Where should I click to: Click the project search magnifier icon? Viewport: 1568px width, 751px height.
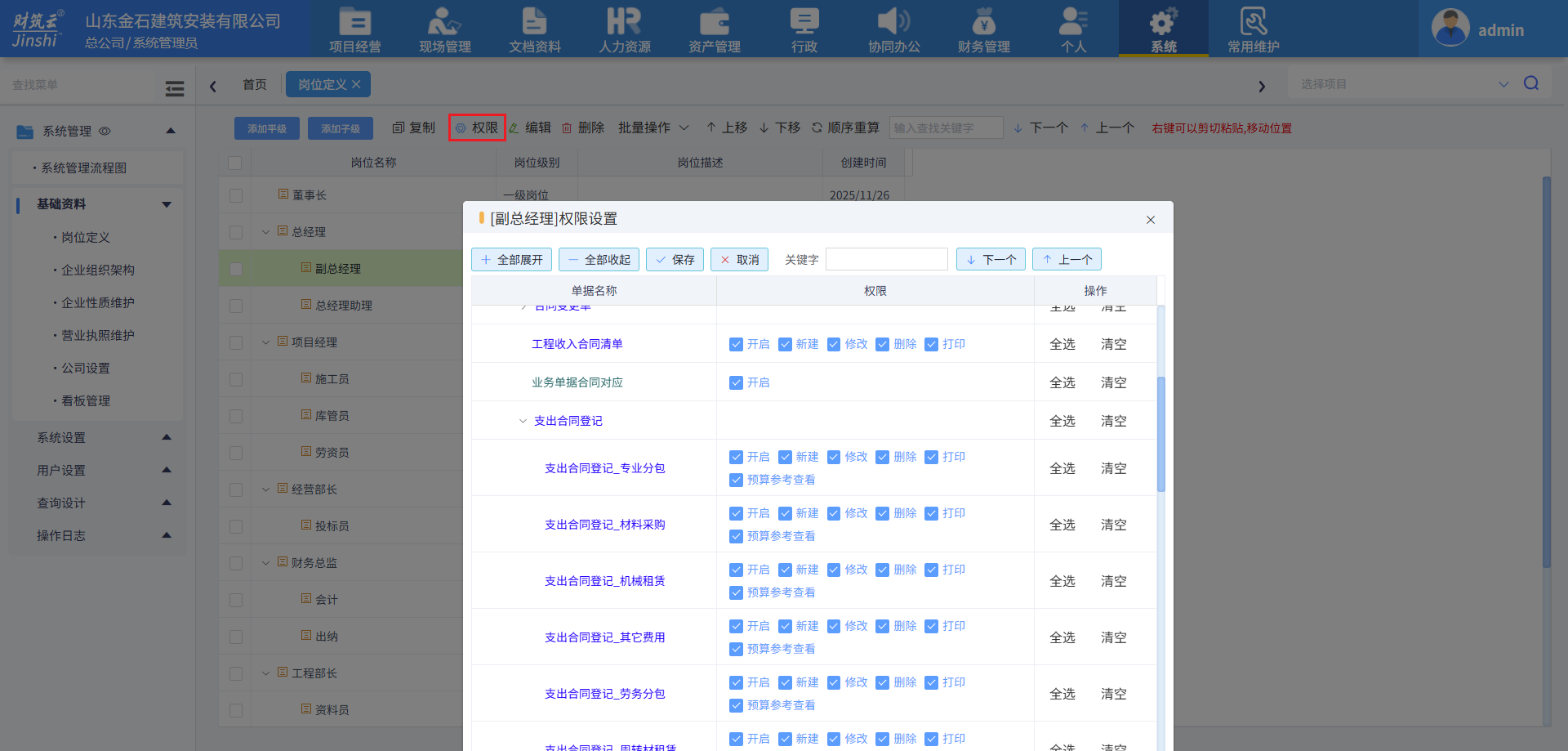click(1531, 83)
